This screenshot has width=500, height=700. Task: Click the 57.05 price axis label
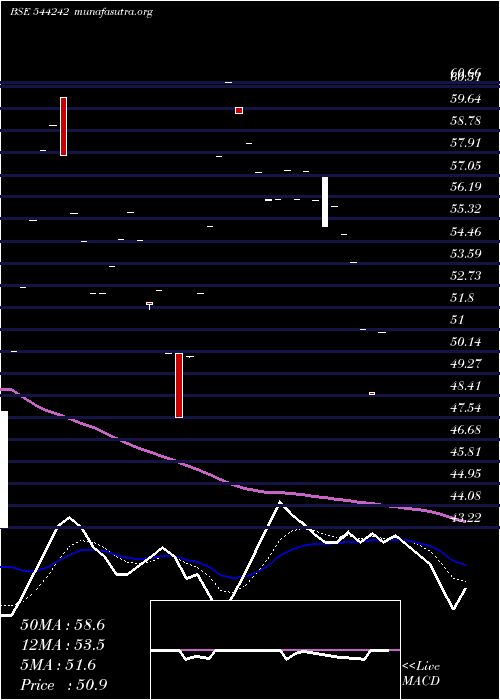tap(466, 166)
